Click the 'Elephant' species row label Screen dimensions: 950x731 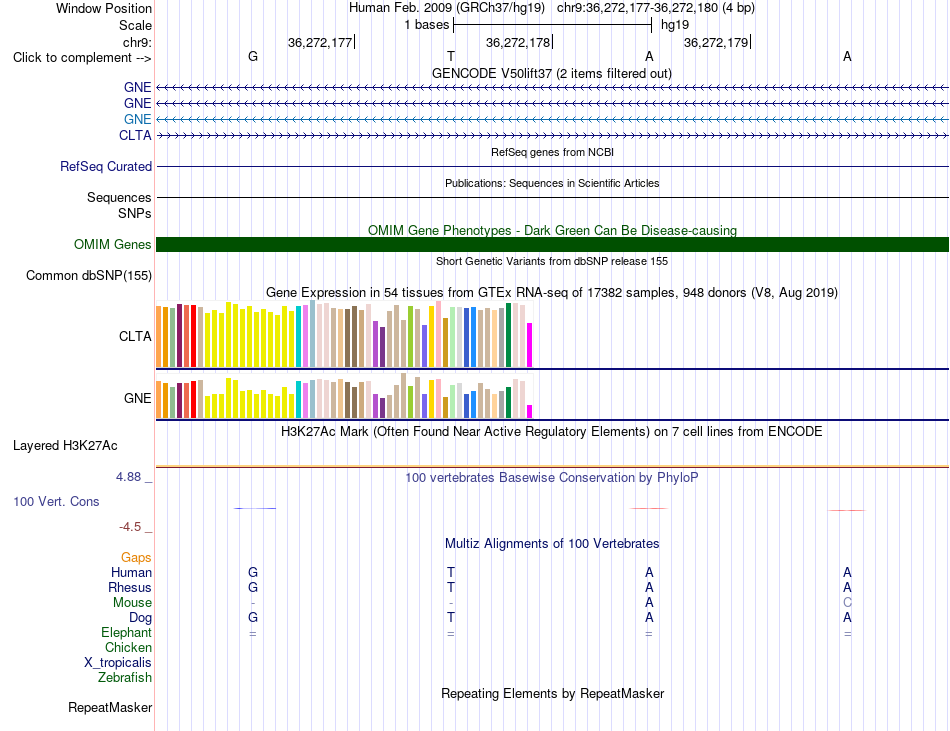pyautogui.click(x=126, y=632)
